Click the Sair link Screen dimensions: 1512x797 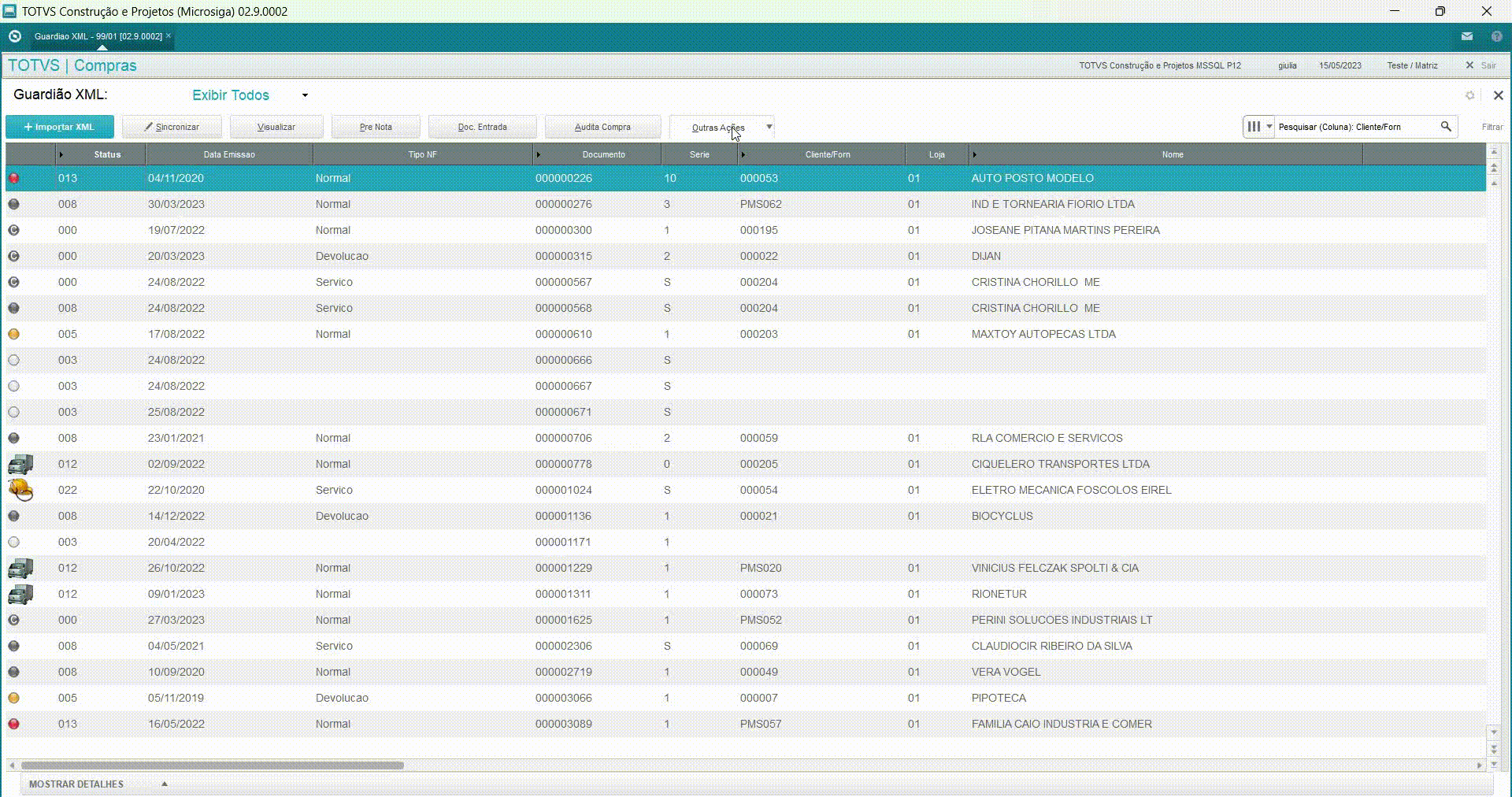click(x=1488, y=65)
